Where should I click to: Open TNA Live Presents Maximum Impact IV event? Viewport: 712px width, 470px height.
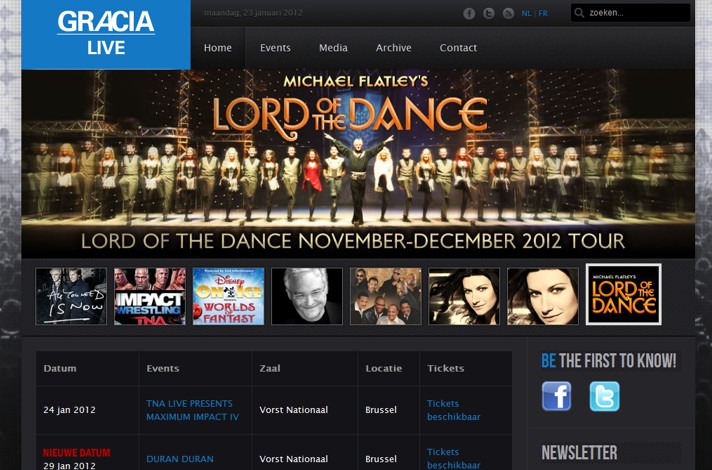[193, 410]
